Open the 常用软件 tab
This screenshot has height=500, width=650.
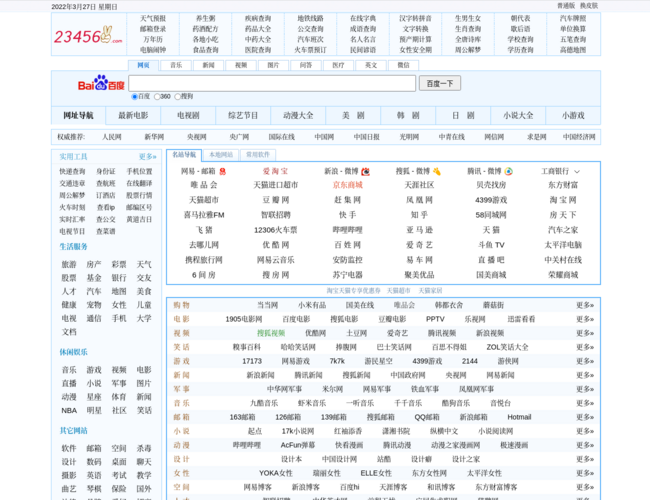tap(258, 155)
